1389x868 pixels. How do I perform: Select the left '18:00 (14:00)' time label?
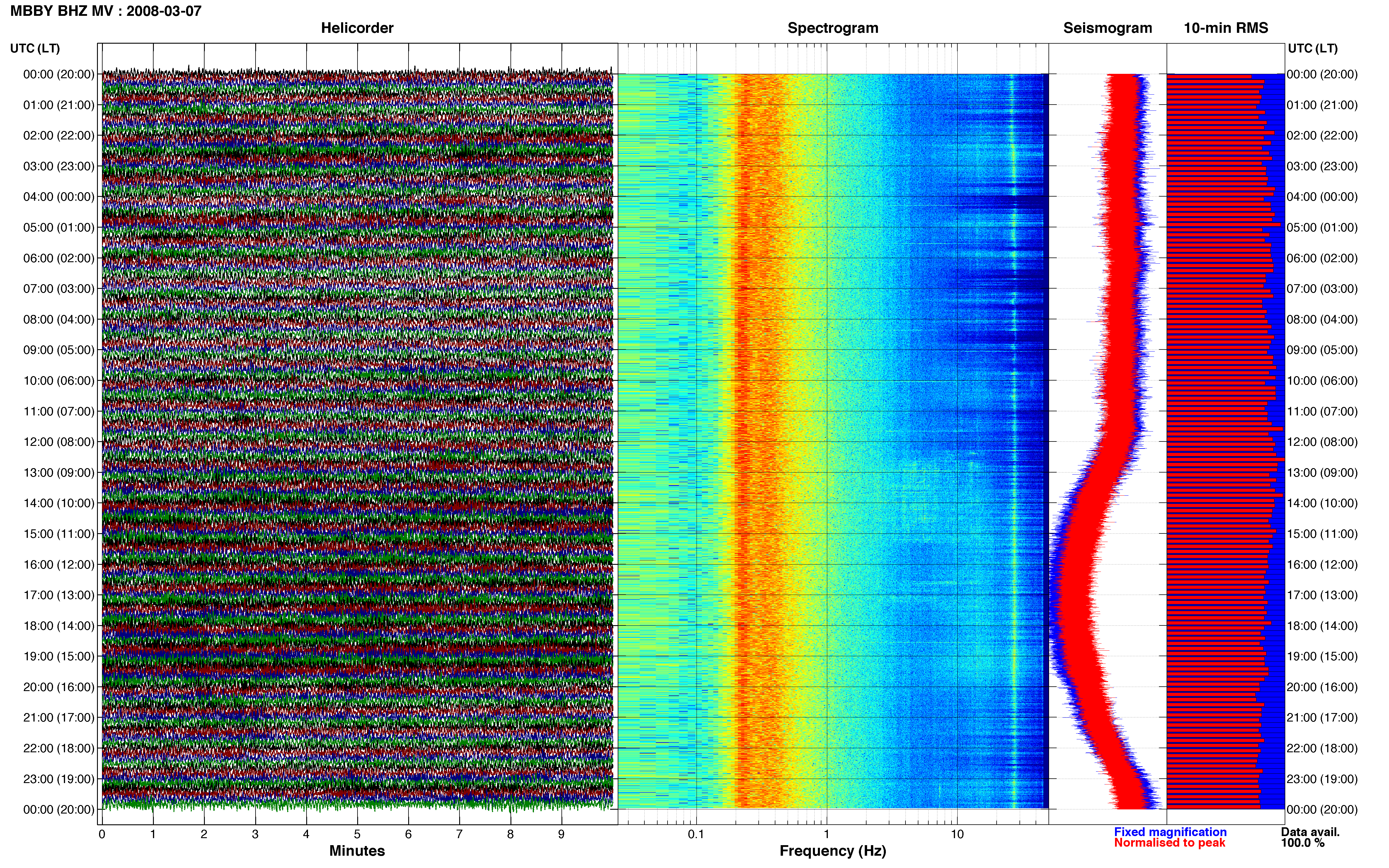click(x=59, y=626)
